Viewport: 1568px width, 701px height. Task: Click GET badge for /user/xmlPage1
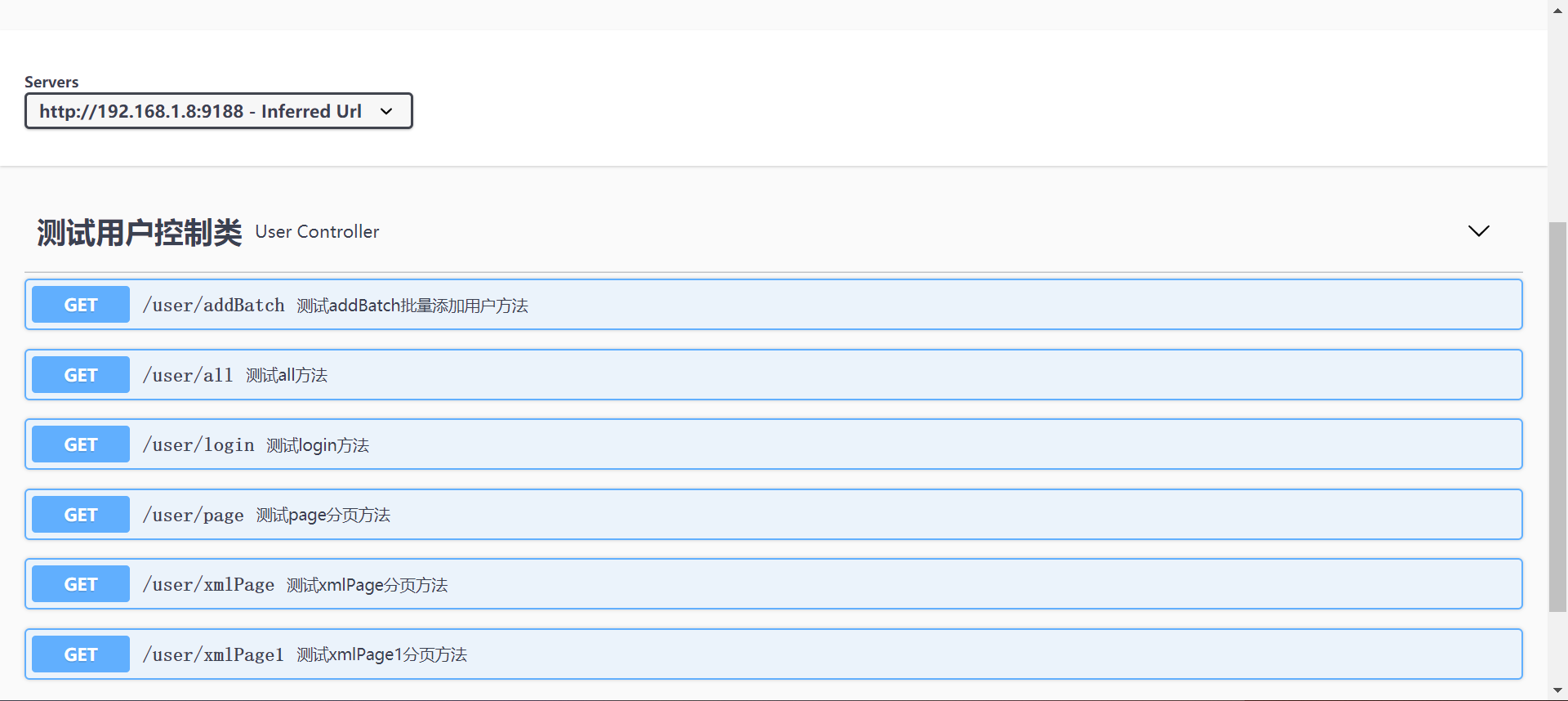coord(81,654)
